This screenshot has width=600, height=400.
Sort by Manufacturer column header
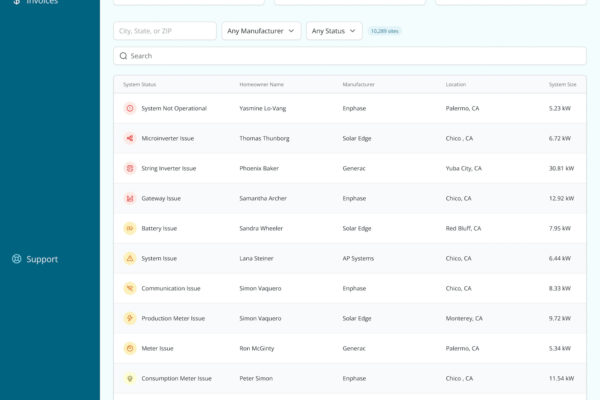coord(359,84)
